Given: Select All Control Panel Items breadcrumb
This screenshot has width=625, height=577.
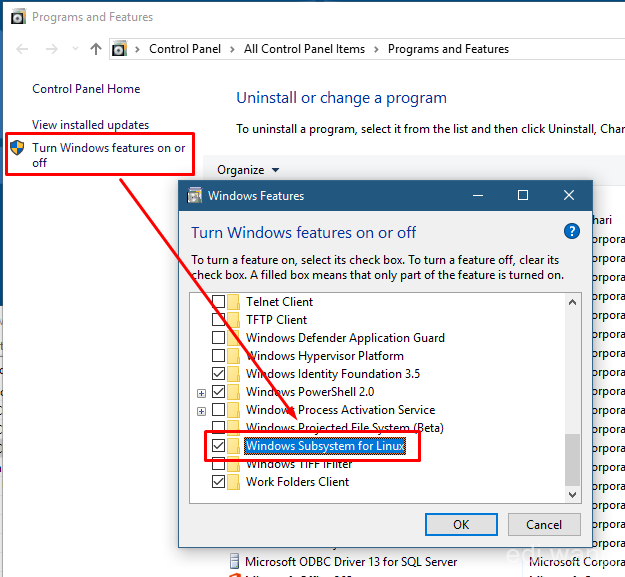Looking at the screenshot, I should pos(304,49).
